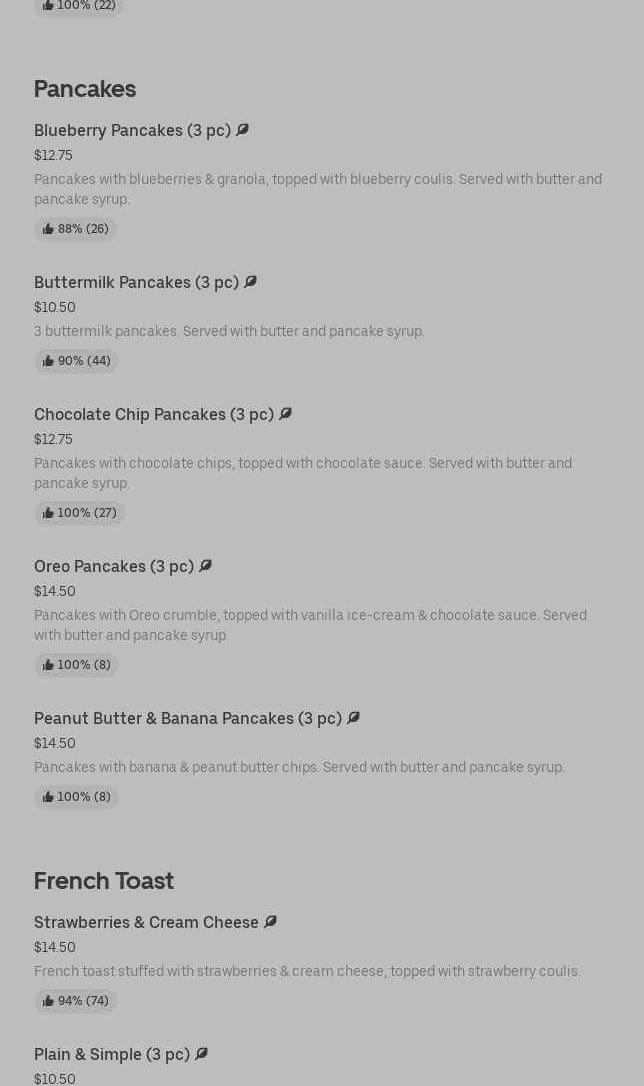This screenshot has width=644, height=1086.
Task: Open the Blueberry Pancakes (3 pc) item
Action: 132,131
